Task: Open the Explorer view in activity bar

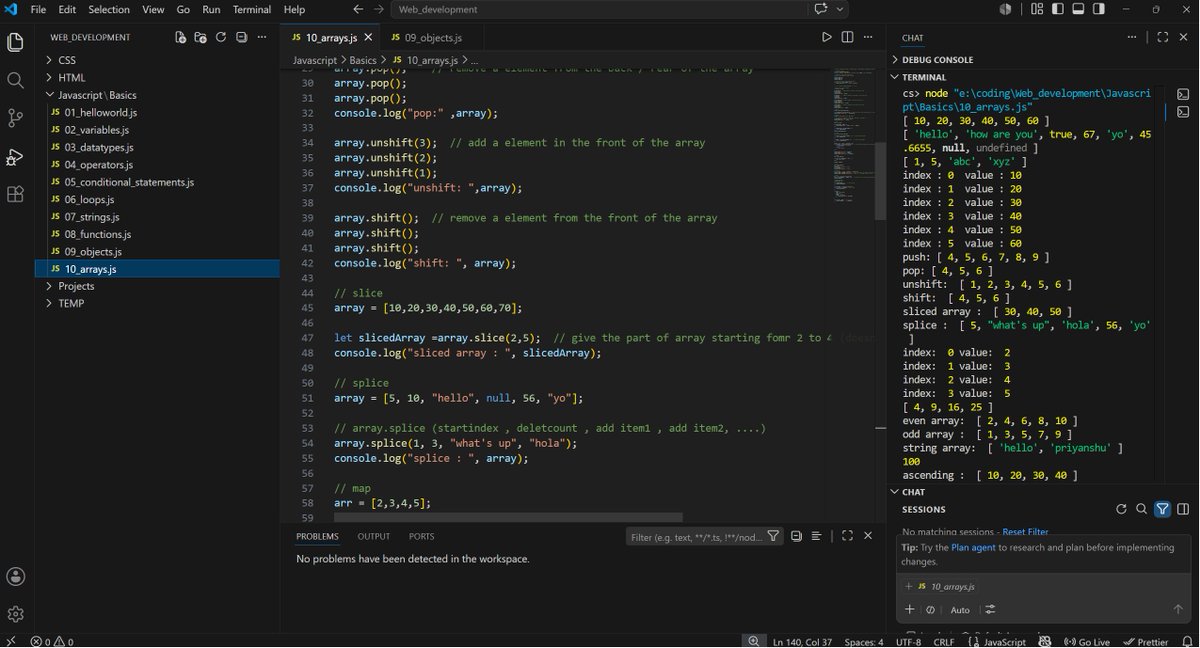Action: tap(15, 43)
